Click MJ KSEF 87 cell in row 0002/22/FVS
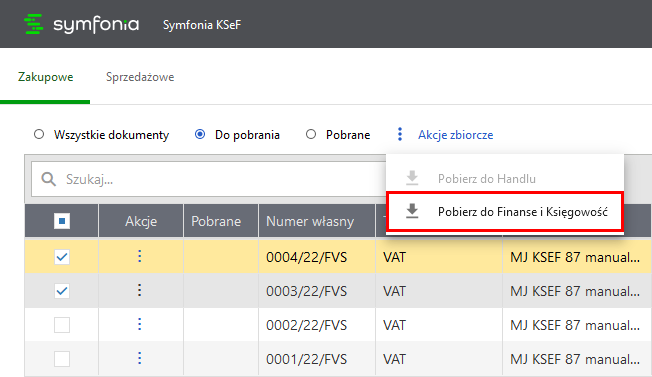 [x=577, y=325]
